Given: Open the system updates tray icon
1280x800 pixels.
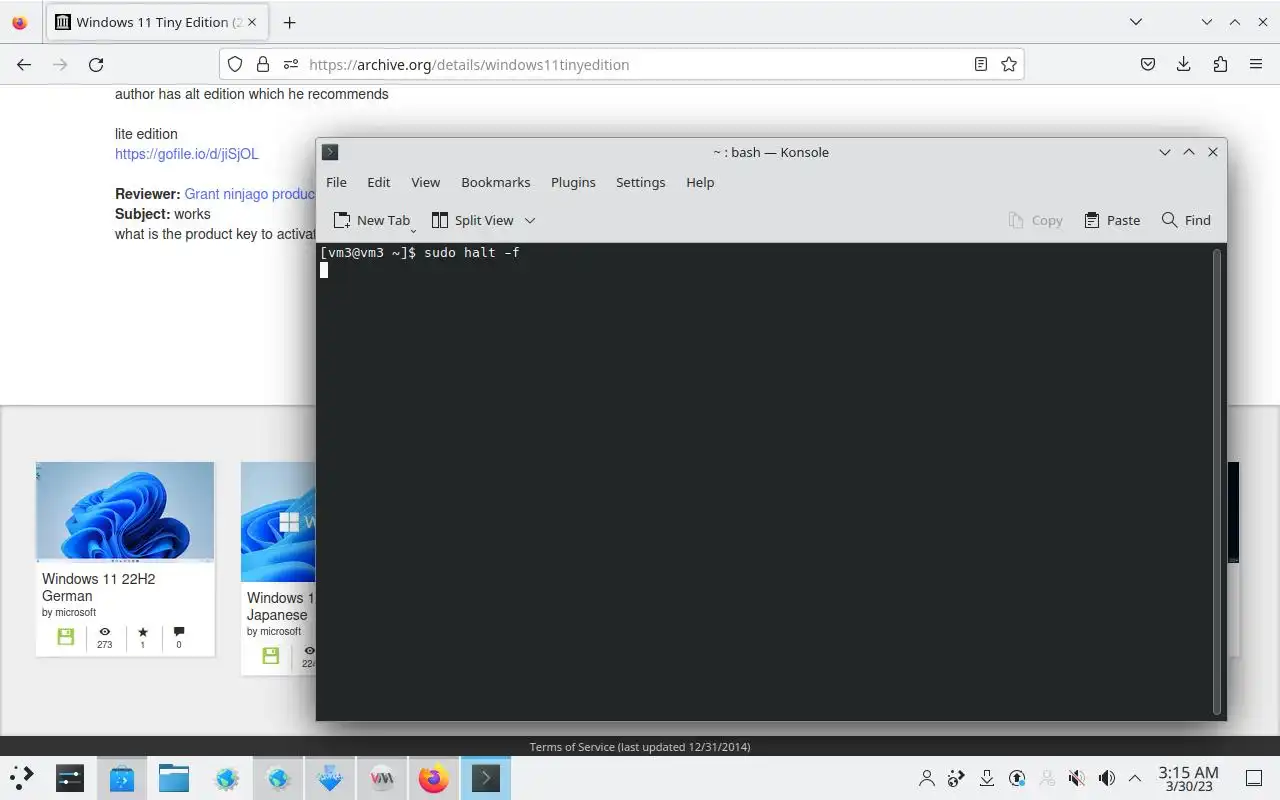Looking at the screenshot, I should tap(1017, 778).
